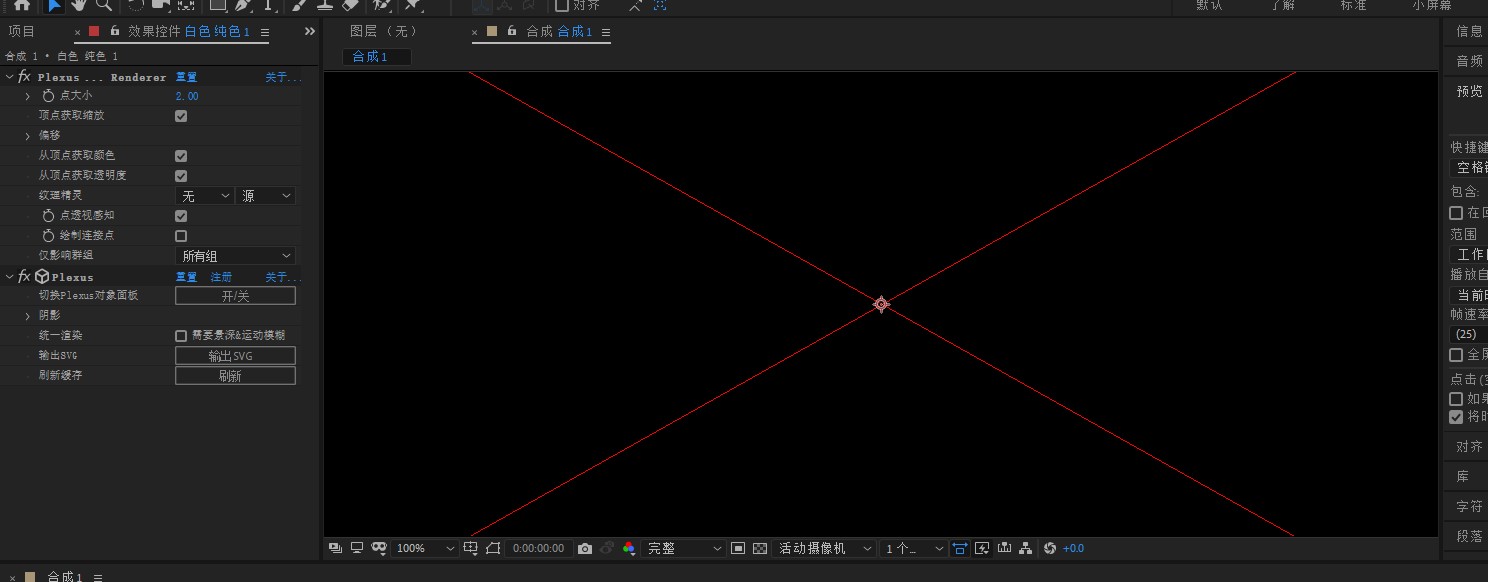Switch to the 项目 panel tab
The width and height of the screenshot is (1488, 582).
click(x=22, y=32)
